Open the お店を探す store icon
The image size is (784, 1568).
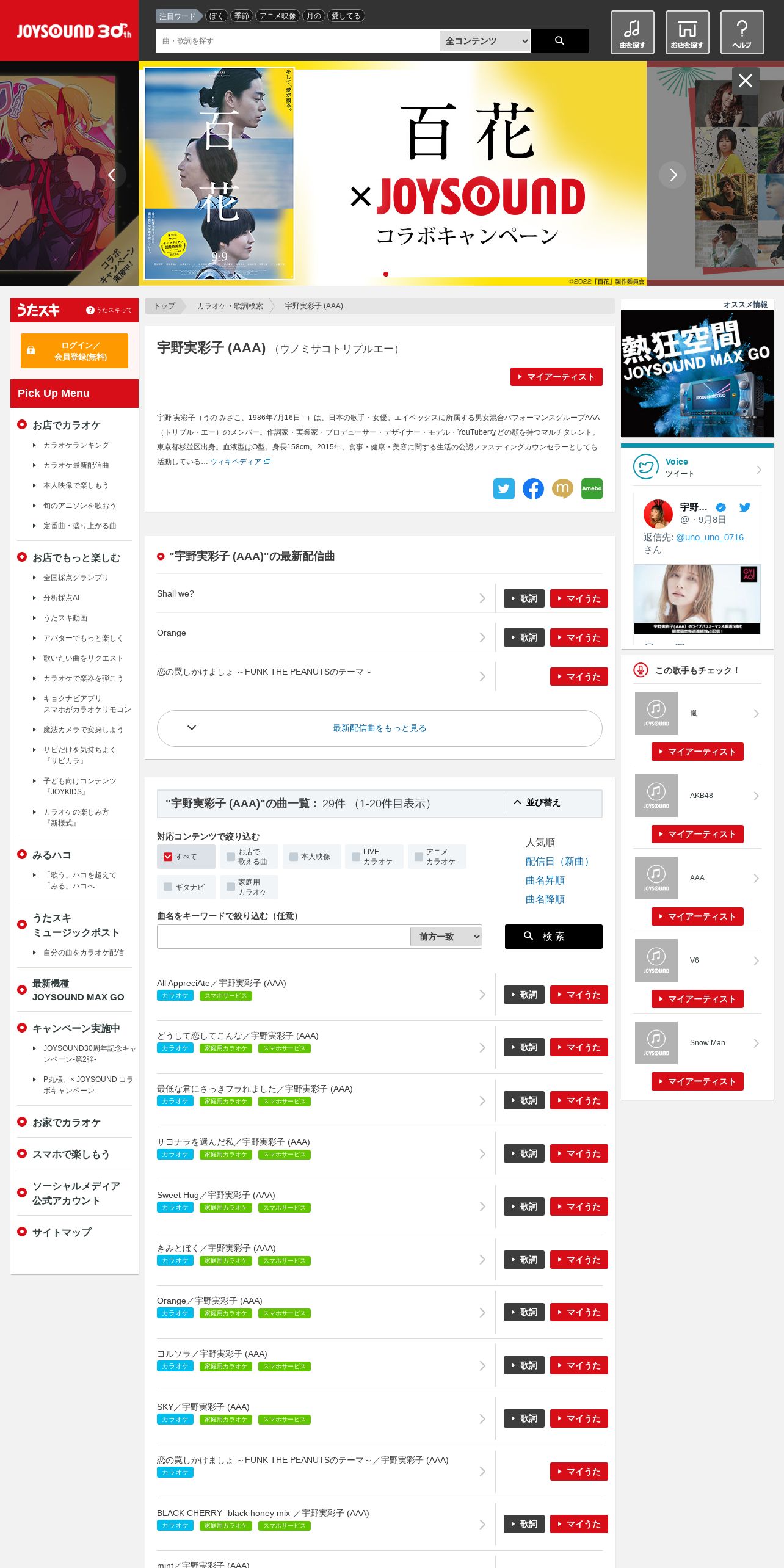click(x=687, y=32)
